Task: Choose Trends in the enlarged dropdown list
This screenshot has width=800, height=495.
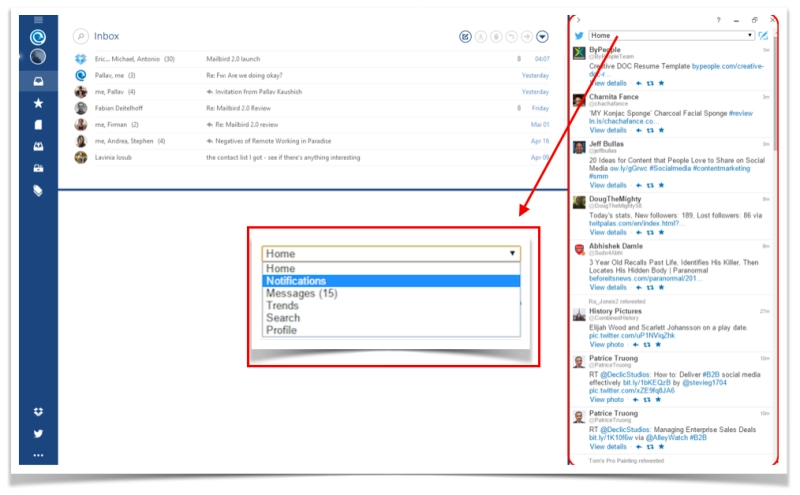Action: click(x=391, y=306)
